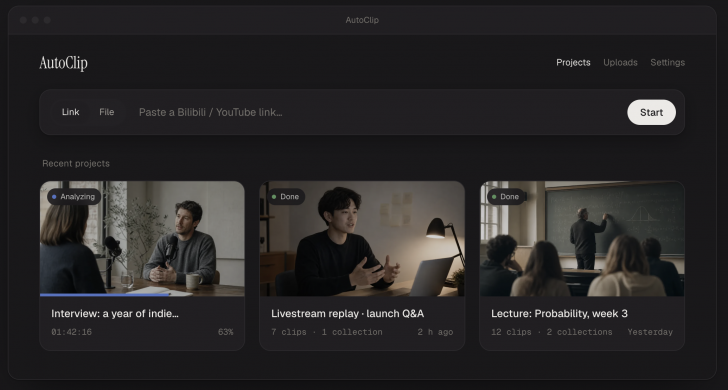The height and width of the screenshot is (390, 728).
Task: Click '7 clips · 1 collection' text
Action: coord(327,332)
